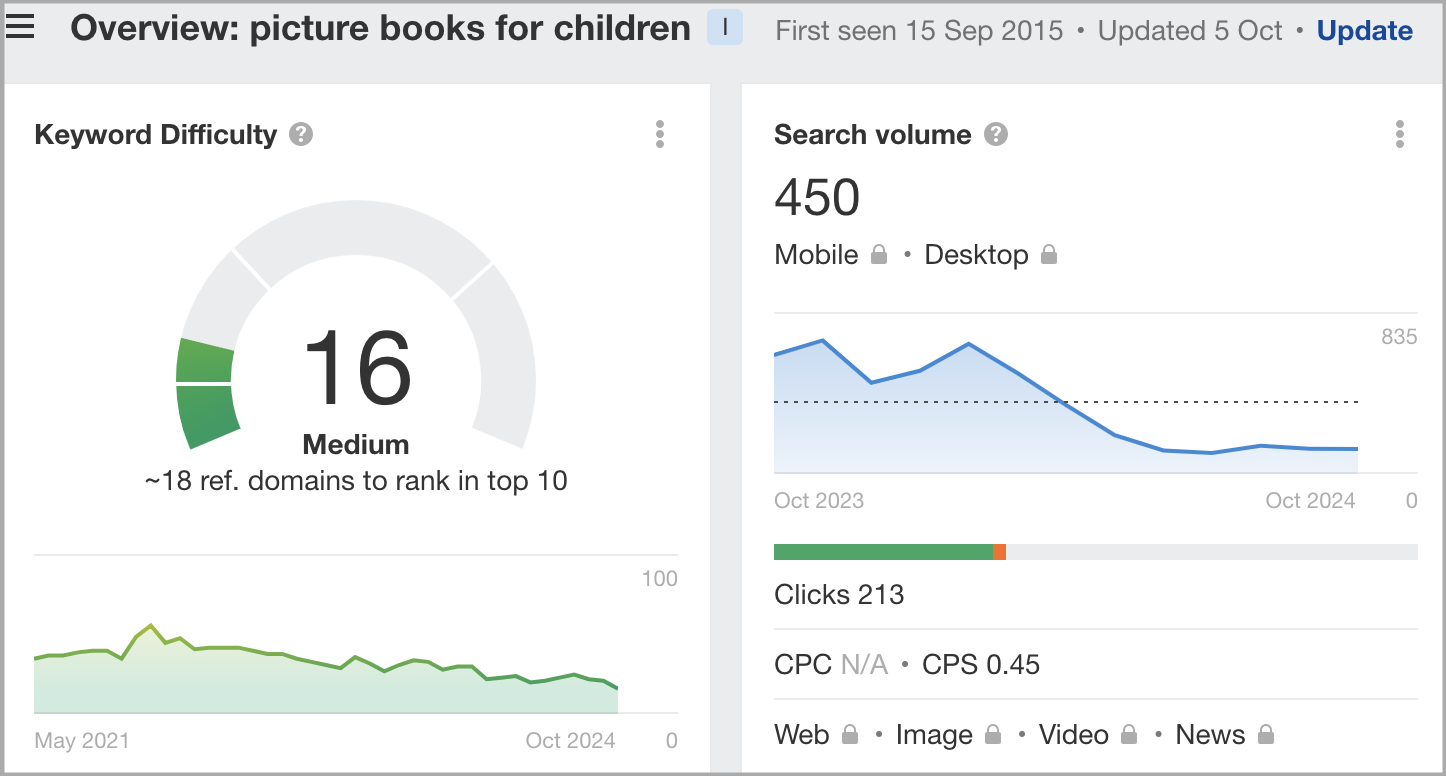Click the lock icon next to Video
This screenshot has height=776, width=1446.
point(1129,735)
